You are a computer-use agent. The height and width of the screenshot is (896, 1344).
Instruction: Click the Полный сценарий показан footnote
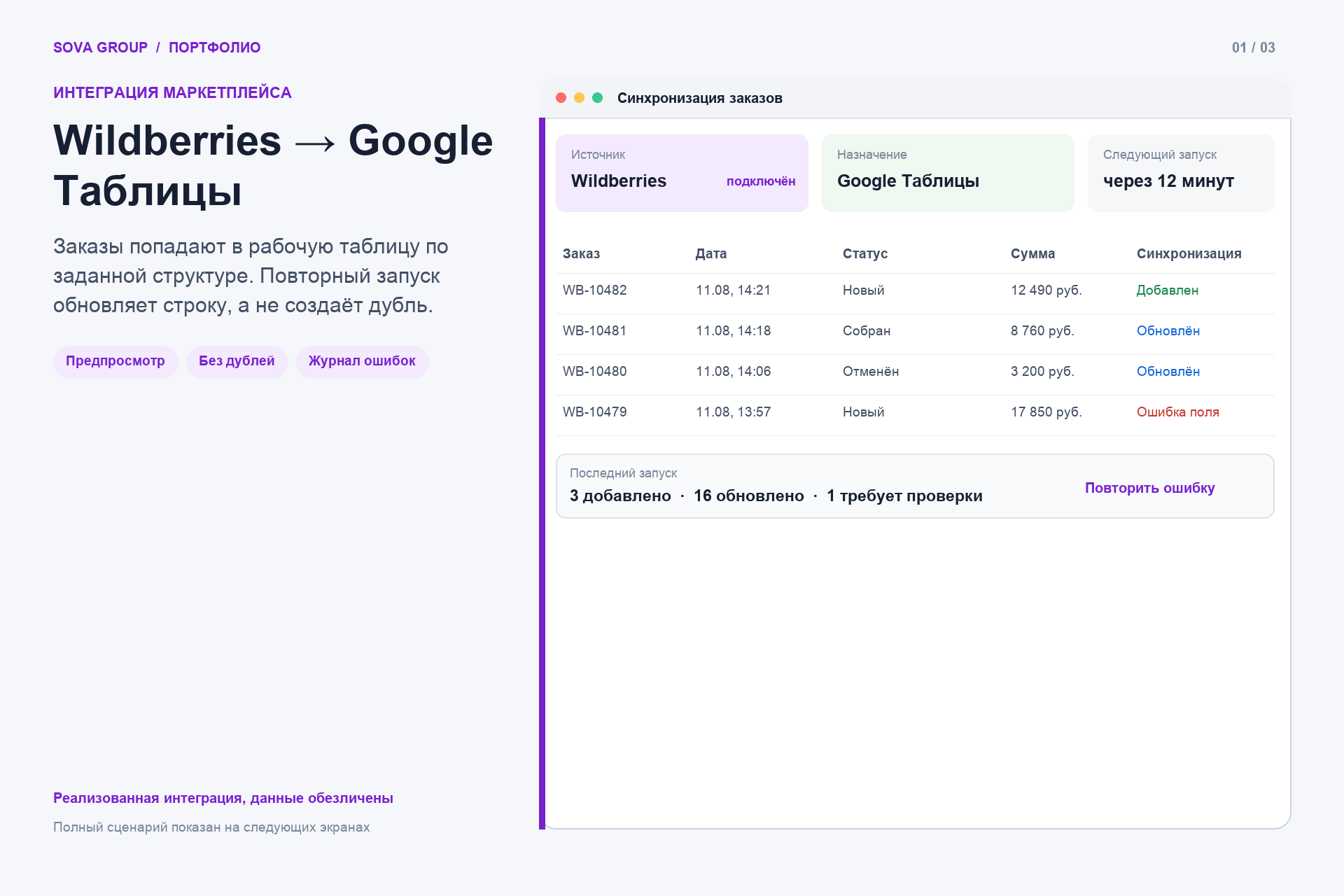point(211,827)
